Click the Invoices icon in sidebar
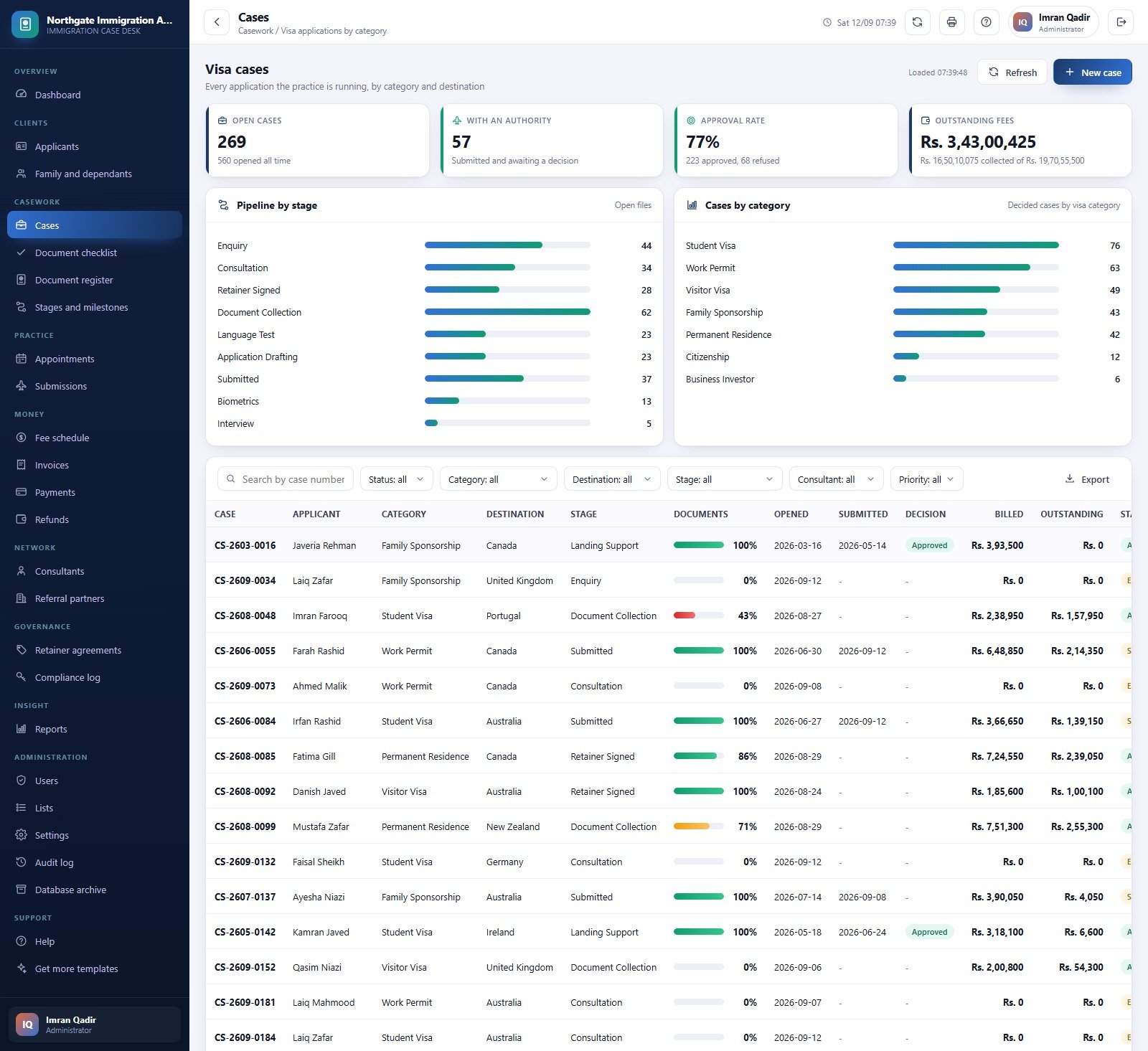 pos(22,465)
